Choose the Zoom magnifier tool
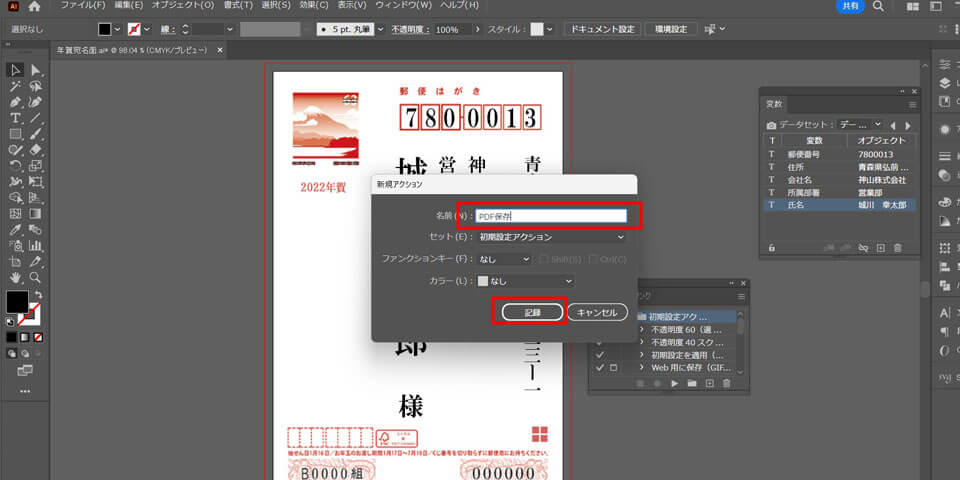The height and width of the screenshot is (480, 960). pos(36,277)
